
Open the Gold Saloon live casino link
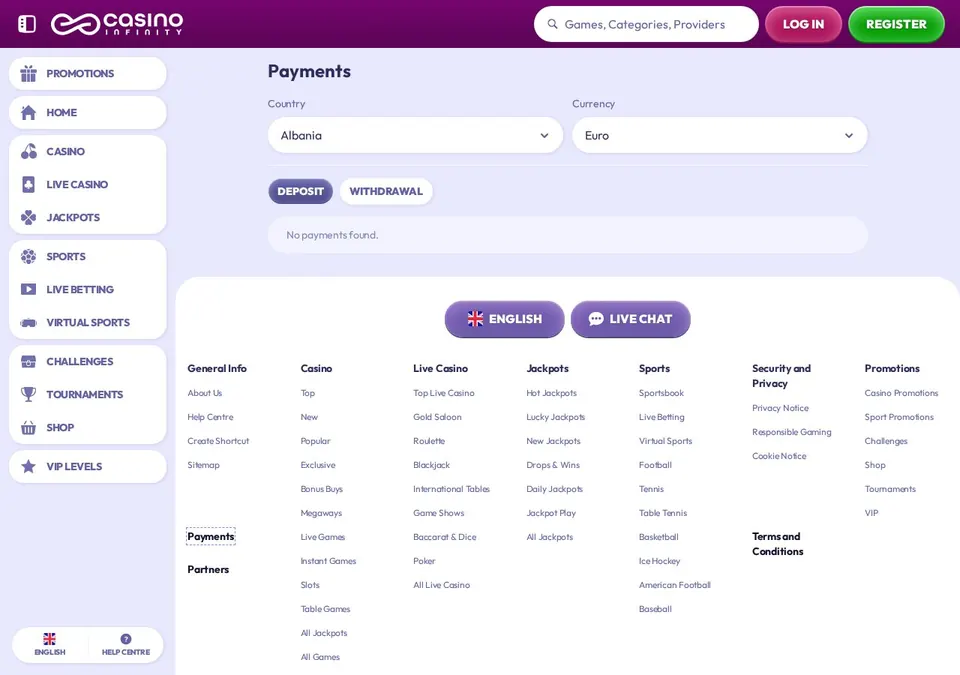[x=437, y=417]
